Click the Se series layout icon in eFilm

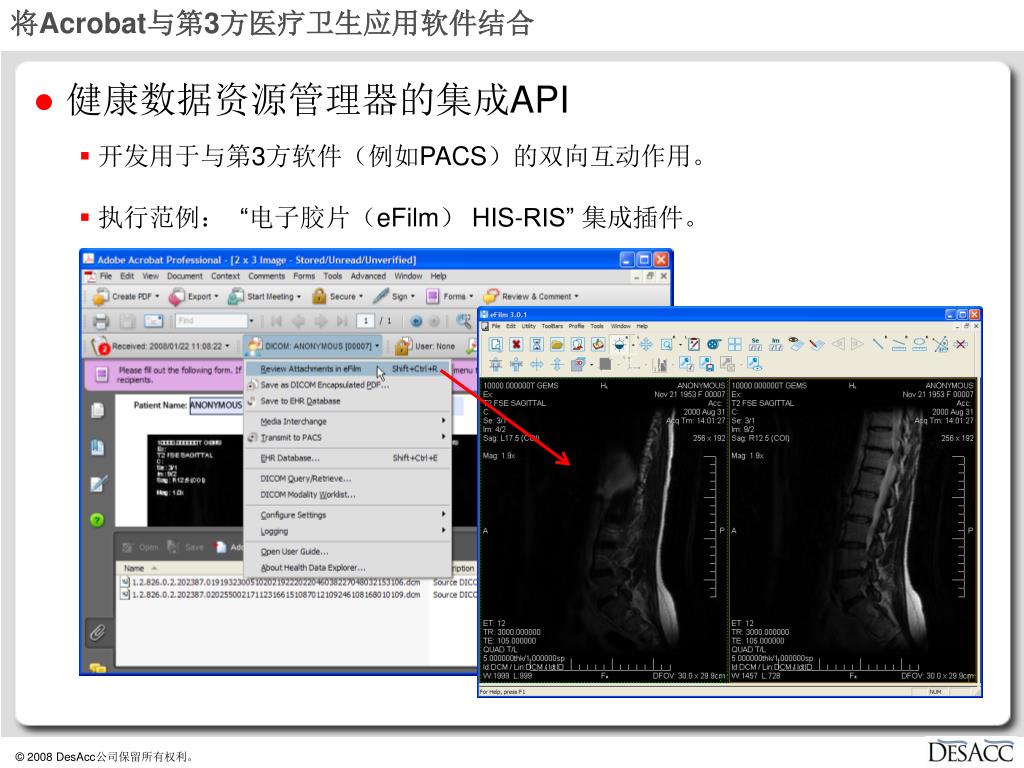pos(756,344)
